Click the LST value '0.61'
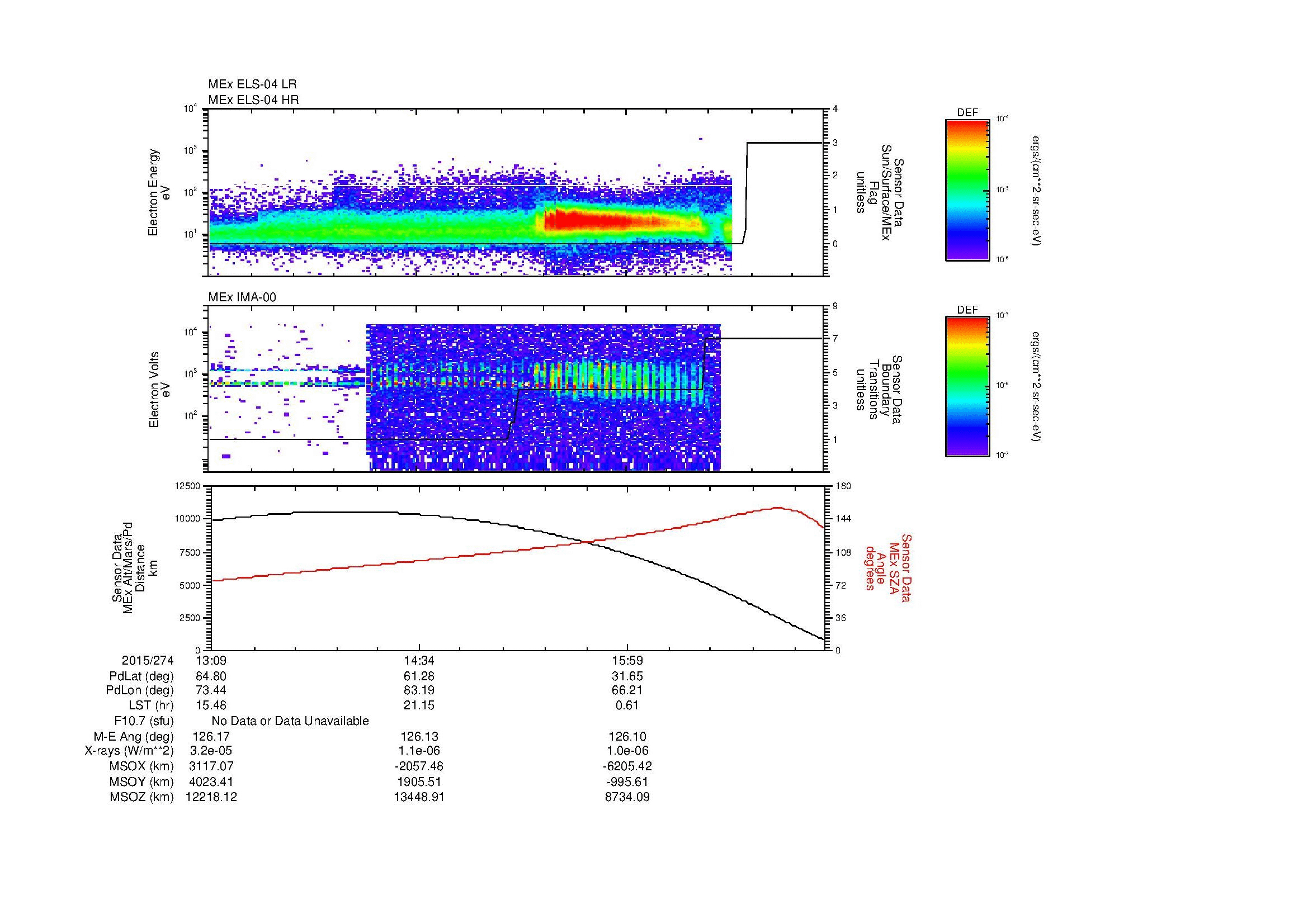Viewport: 1308px width, 924px height. point(627,705)
